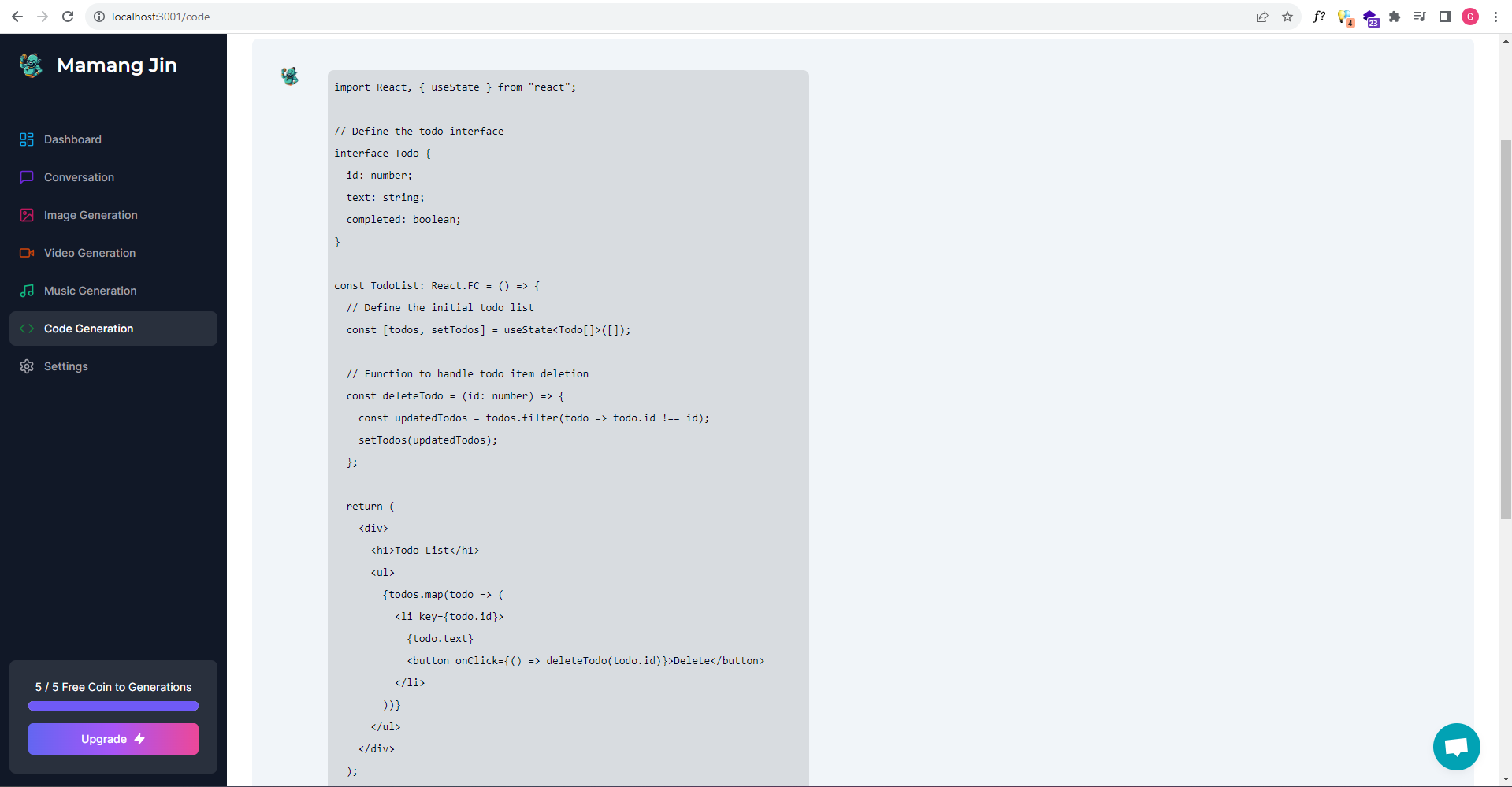This screenshot has width=1512, height=787.
Task: Click the code line 'interface Todo {'
Action: [382, 154]
